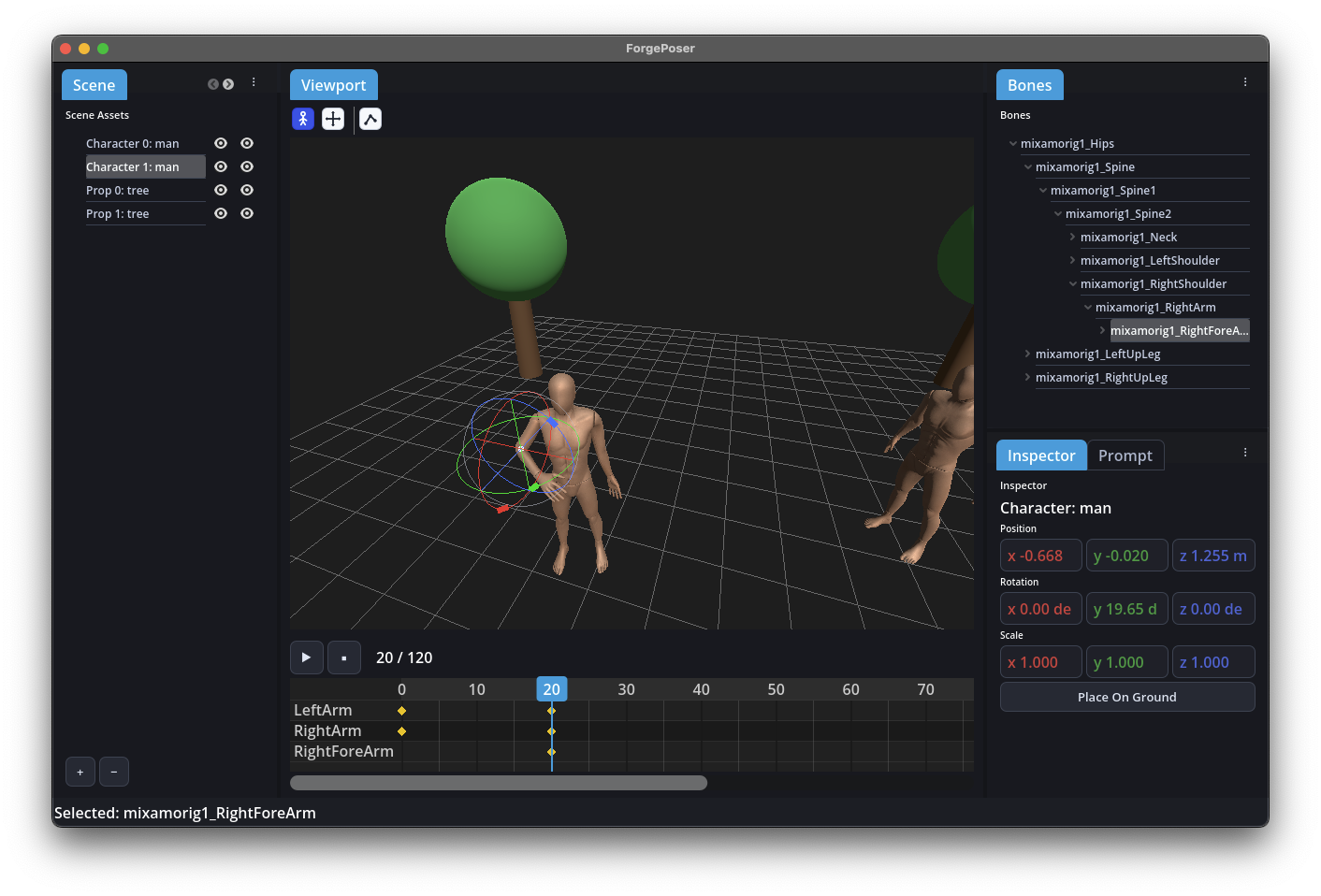The image size is (1321, 896).
Task: Select the character pose mode icon
Action: tap(303, 119)
